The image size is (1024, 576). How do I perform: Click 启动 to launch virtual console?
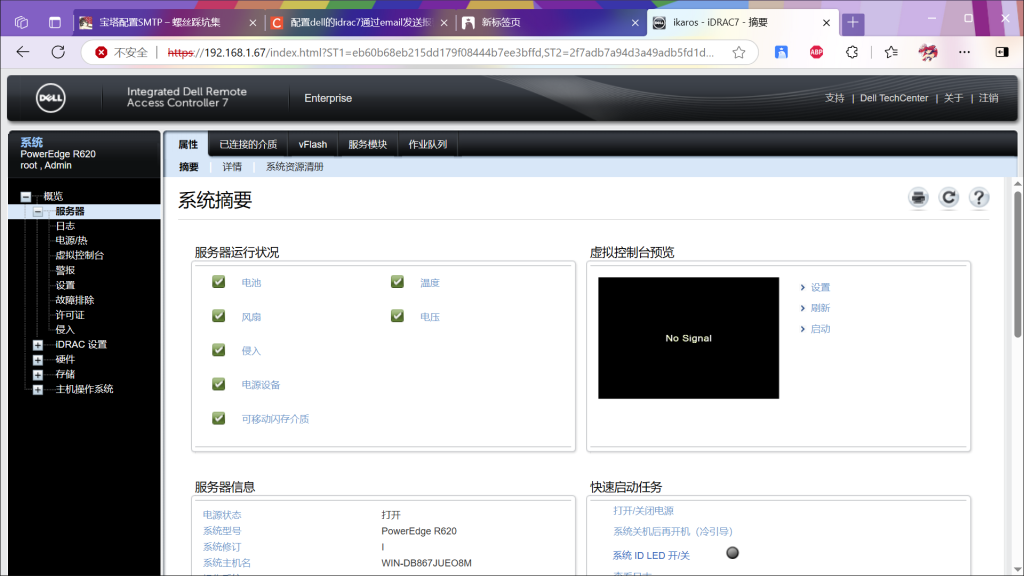(820, 329)
